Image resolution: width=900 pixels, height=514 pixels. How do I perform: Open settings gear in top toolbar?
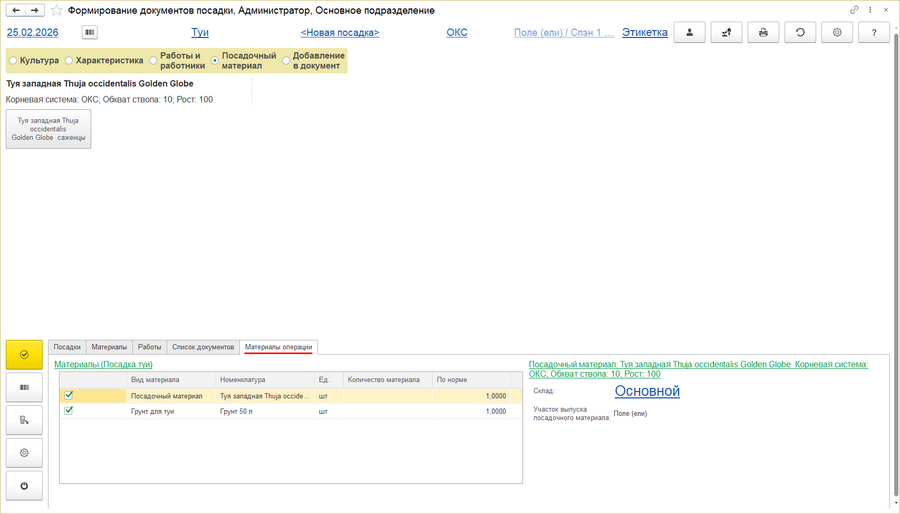point(837,33)
